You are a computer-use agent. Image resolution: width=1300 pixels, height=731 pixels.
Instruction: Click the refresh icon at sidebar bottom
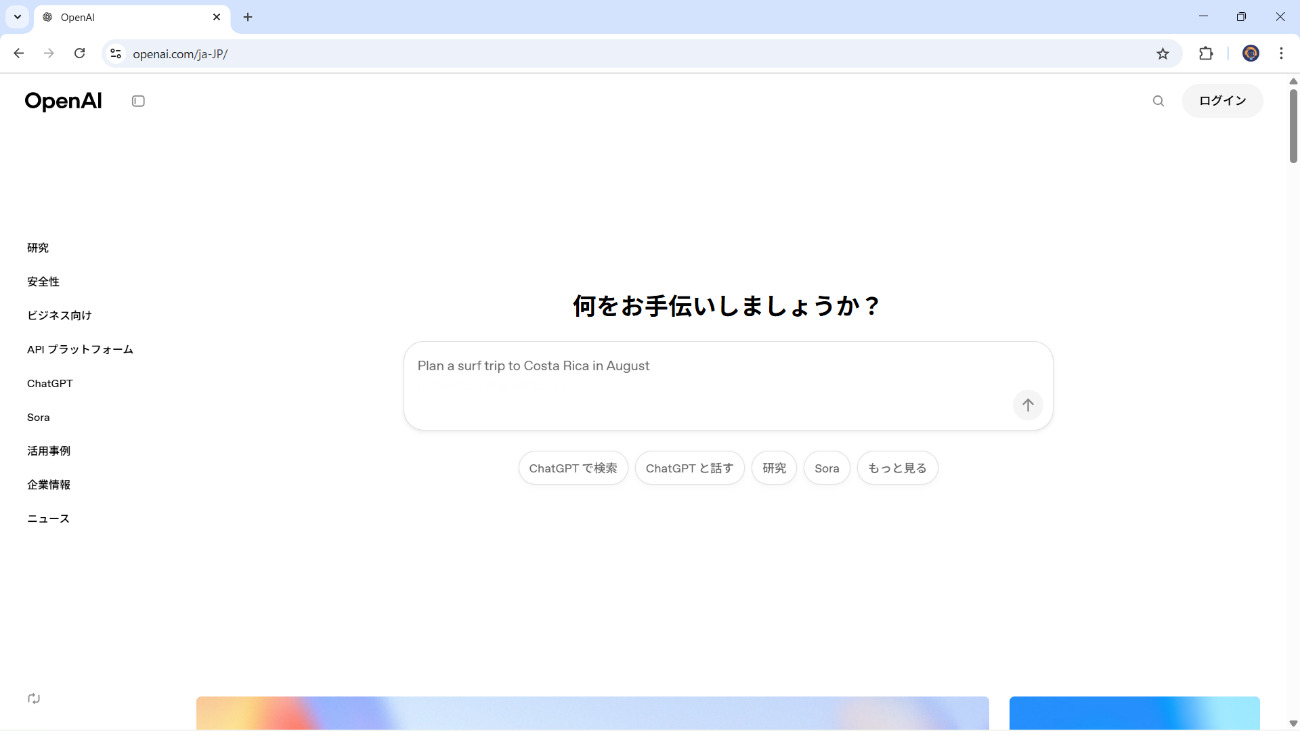tap(34, 698)
